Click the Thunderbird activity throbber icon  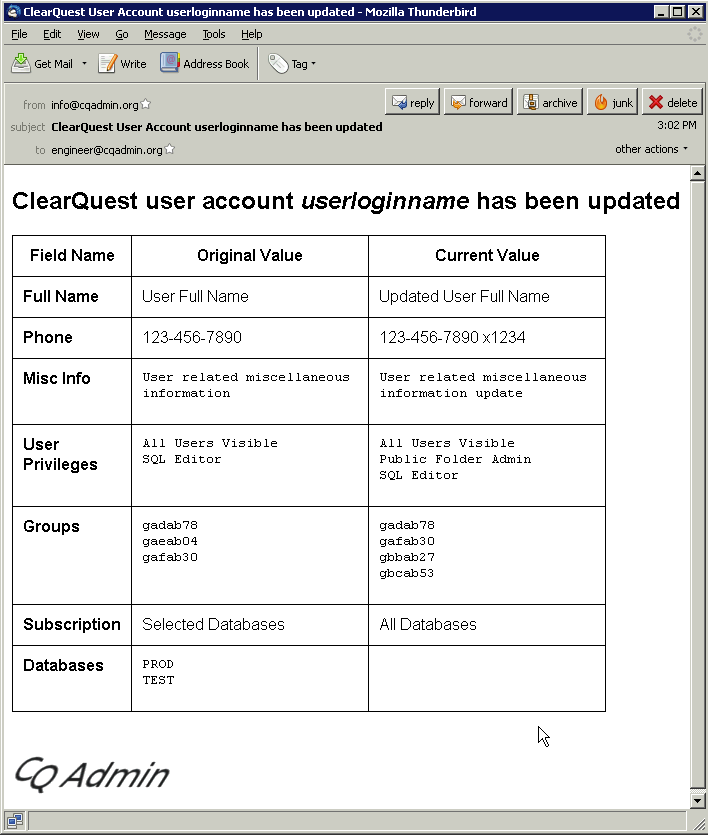click(x=694, y=34)
